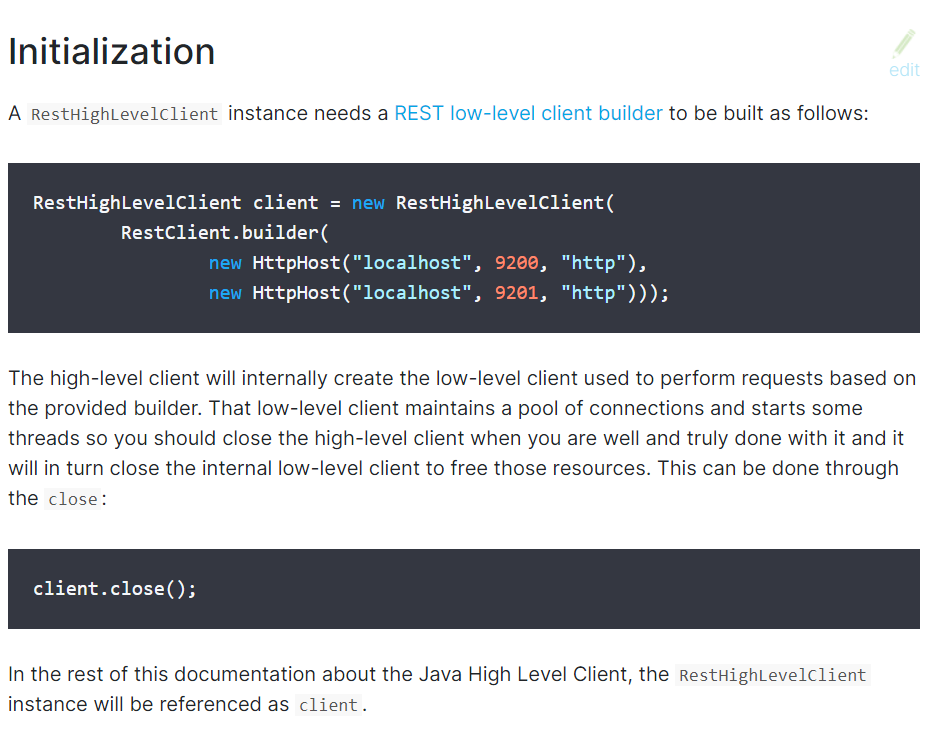Click the text "to be built as follows:"
Screen dimensions: 934x729
pos(768,113)
